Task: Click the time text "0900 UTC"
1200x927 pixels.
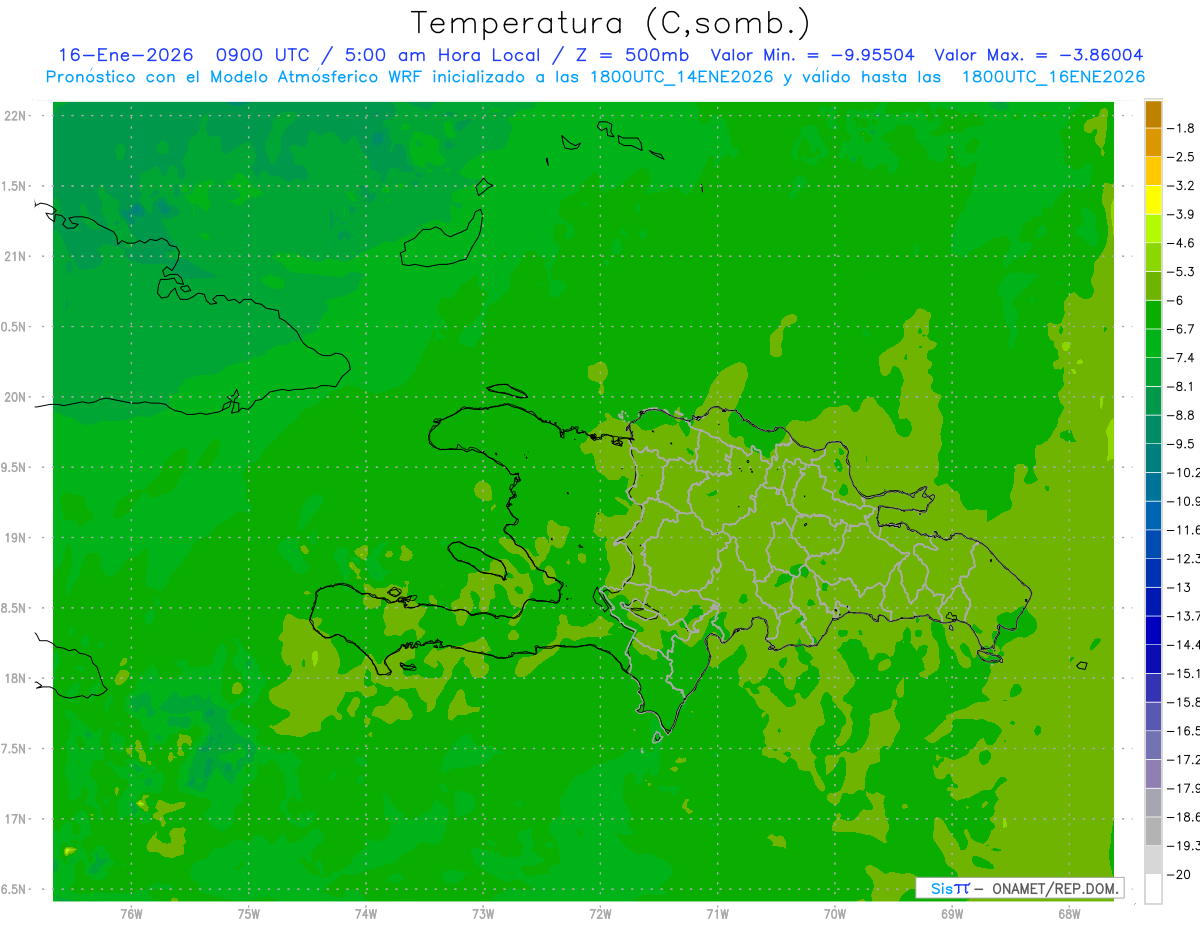Action: click(264, 55)
